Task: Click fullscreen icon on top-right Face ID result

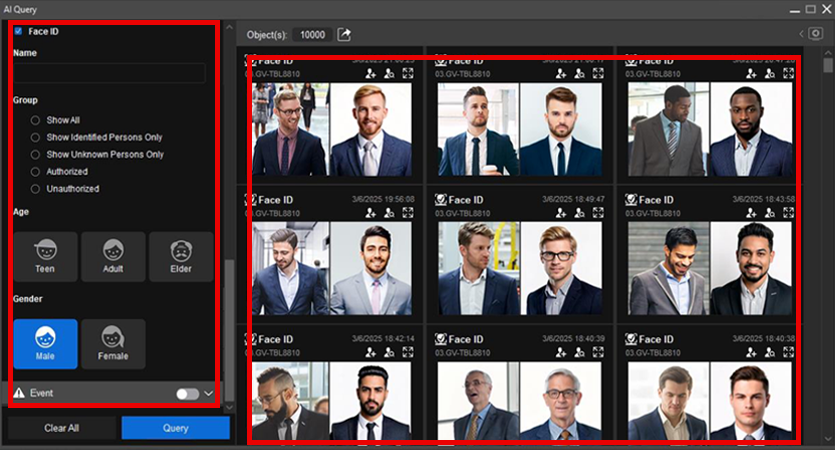Action: point(789,73)
